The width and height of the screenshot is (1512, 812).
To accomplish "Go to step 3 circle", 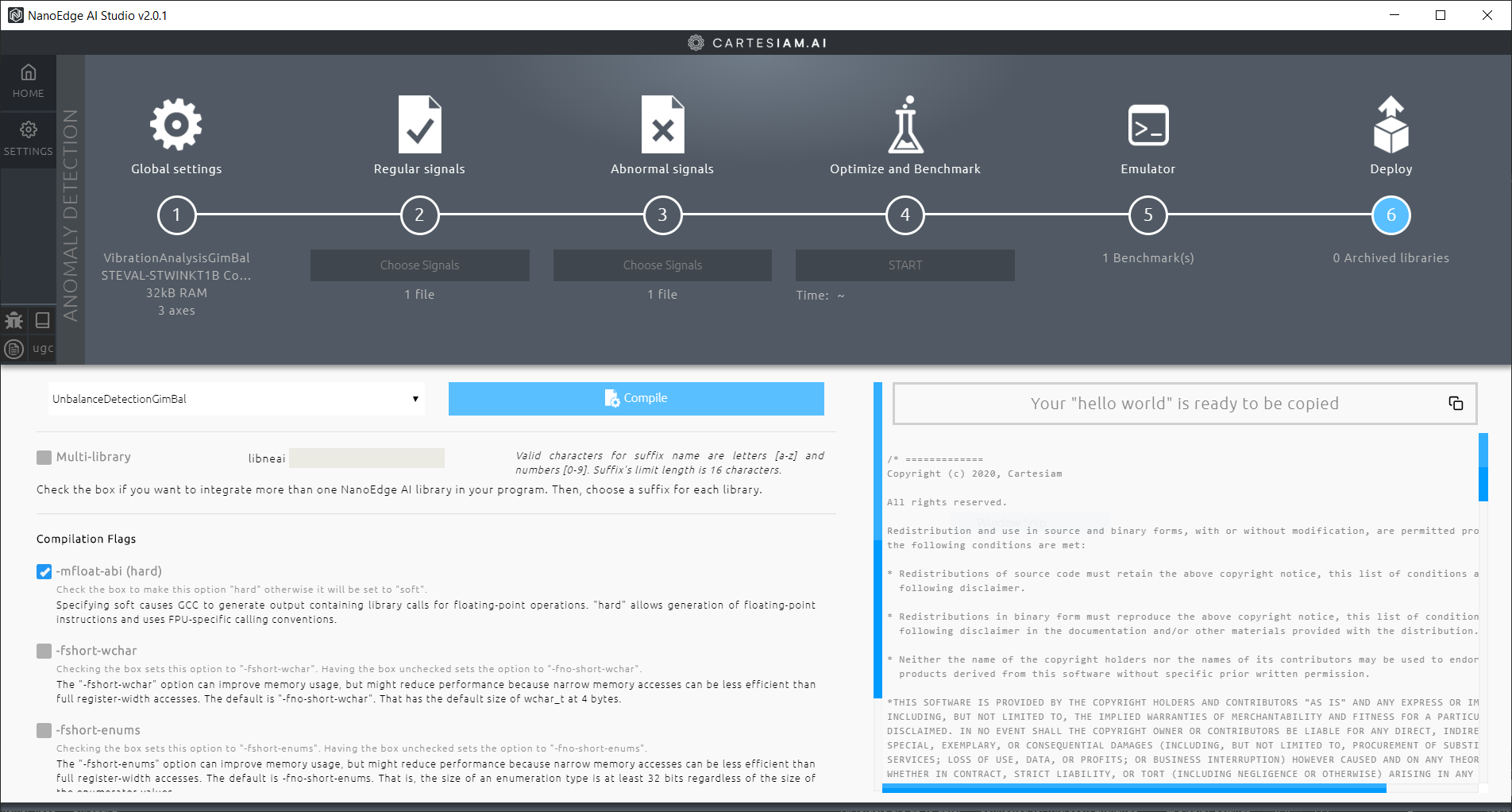I will pos(662,215).
